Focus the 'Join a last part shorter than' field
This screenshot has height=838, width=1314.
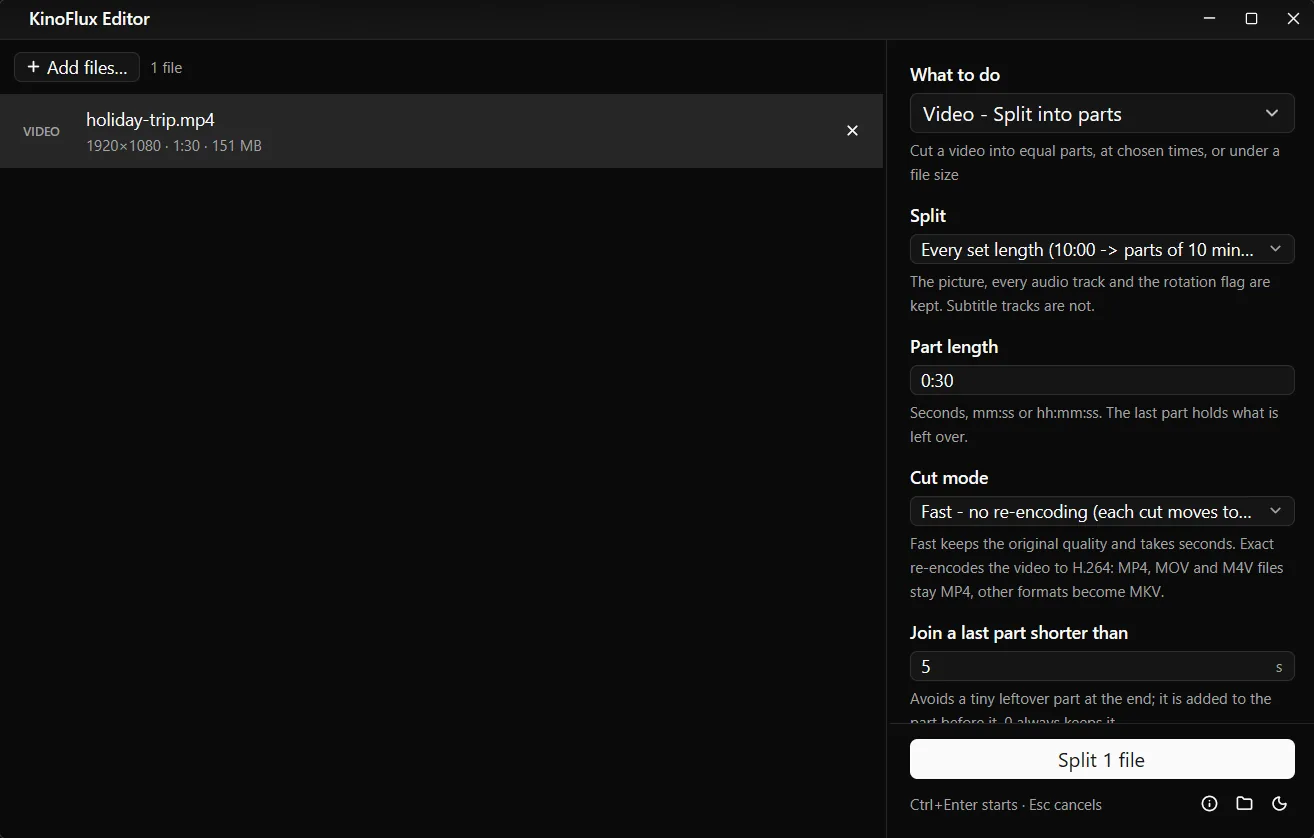coord(1102,666)
